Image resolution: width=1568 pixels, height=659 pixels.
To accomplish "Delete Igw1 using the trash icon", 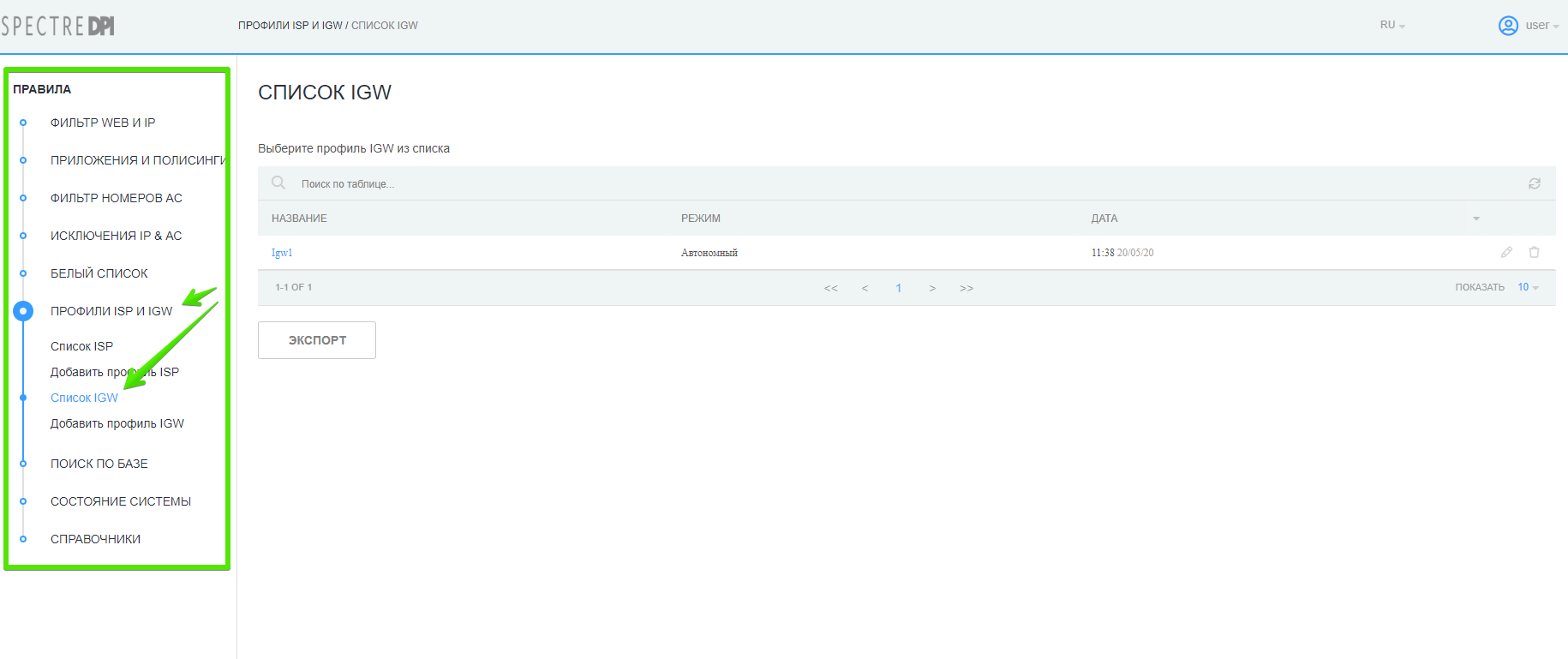I will tap(1534, 252).
